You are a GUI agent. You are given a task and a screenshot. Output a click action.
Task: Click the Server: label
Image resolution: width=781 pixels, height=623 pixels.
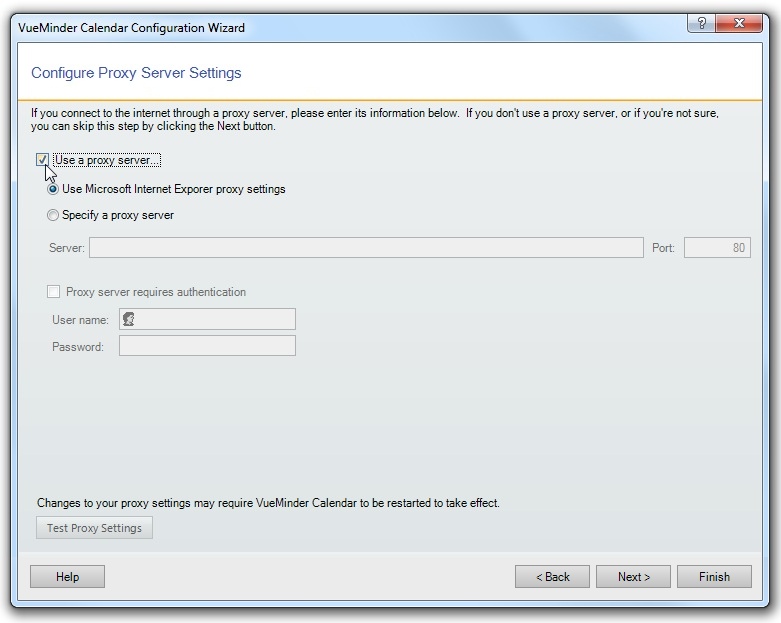[x=67, y=248]
